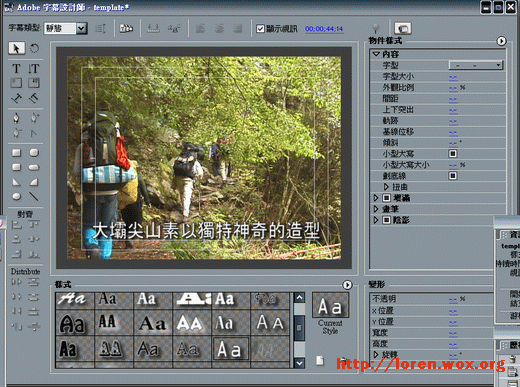Click the X 位置 position value
520x387 pixels.
click(453, 311)
